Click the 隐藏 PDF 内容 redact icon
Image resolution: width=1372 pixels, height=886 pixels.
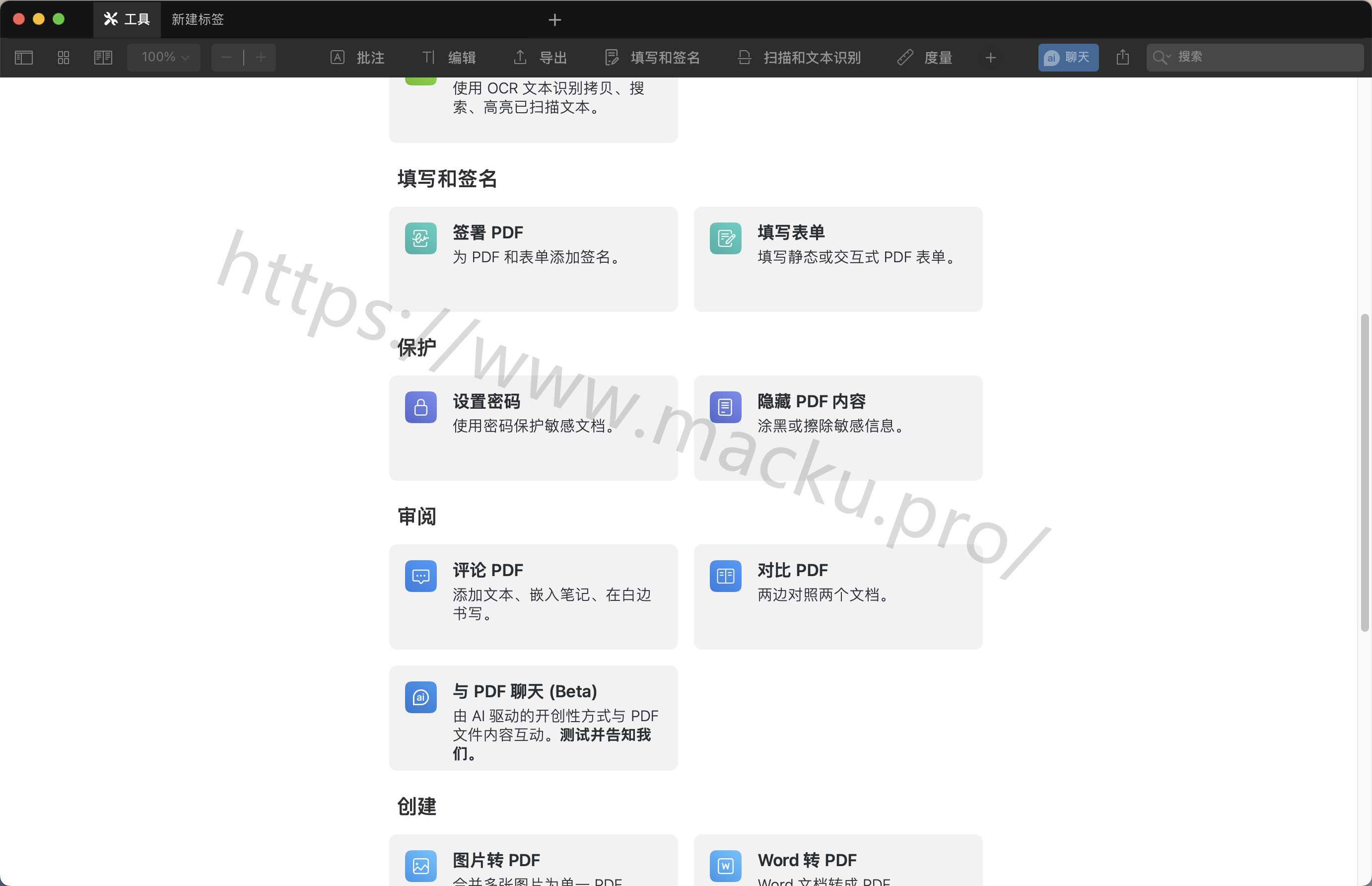(x=726, y=407)
